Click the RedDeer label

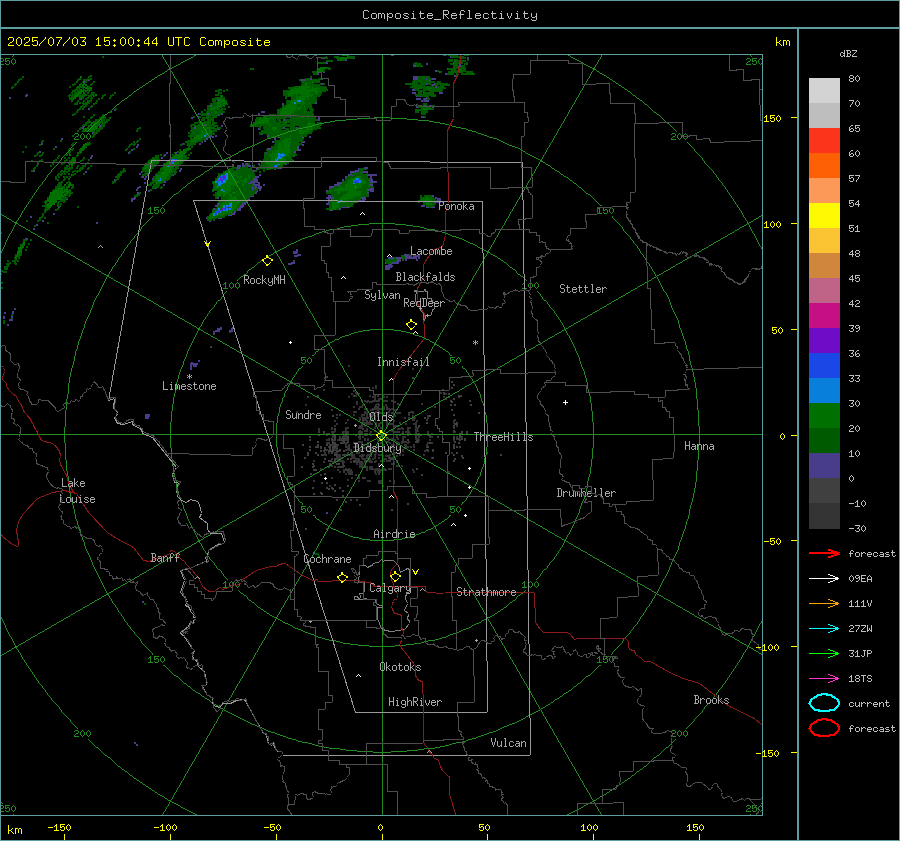click(424, 303)
